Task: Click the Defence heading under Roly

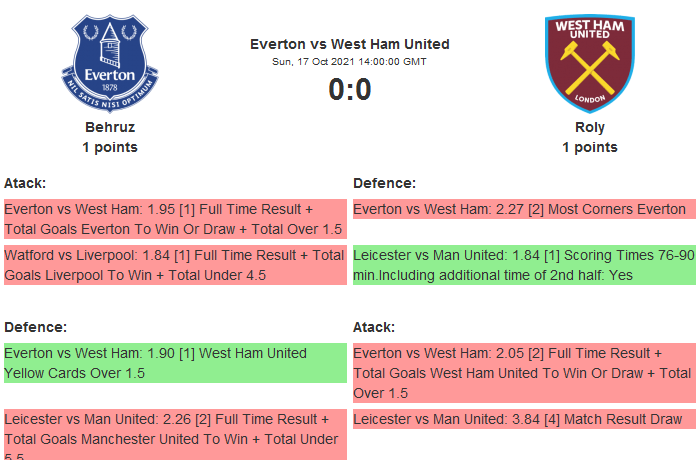Action: tap(385, 183)
